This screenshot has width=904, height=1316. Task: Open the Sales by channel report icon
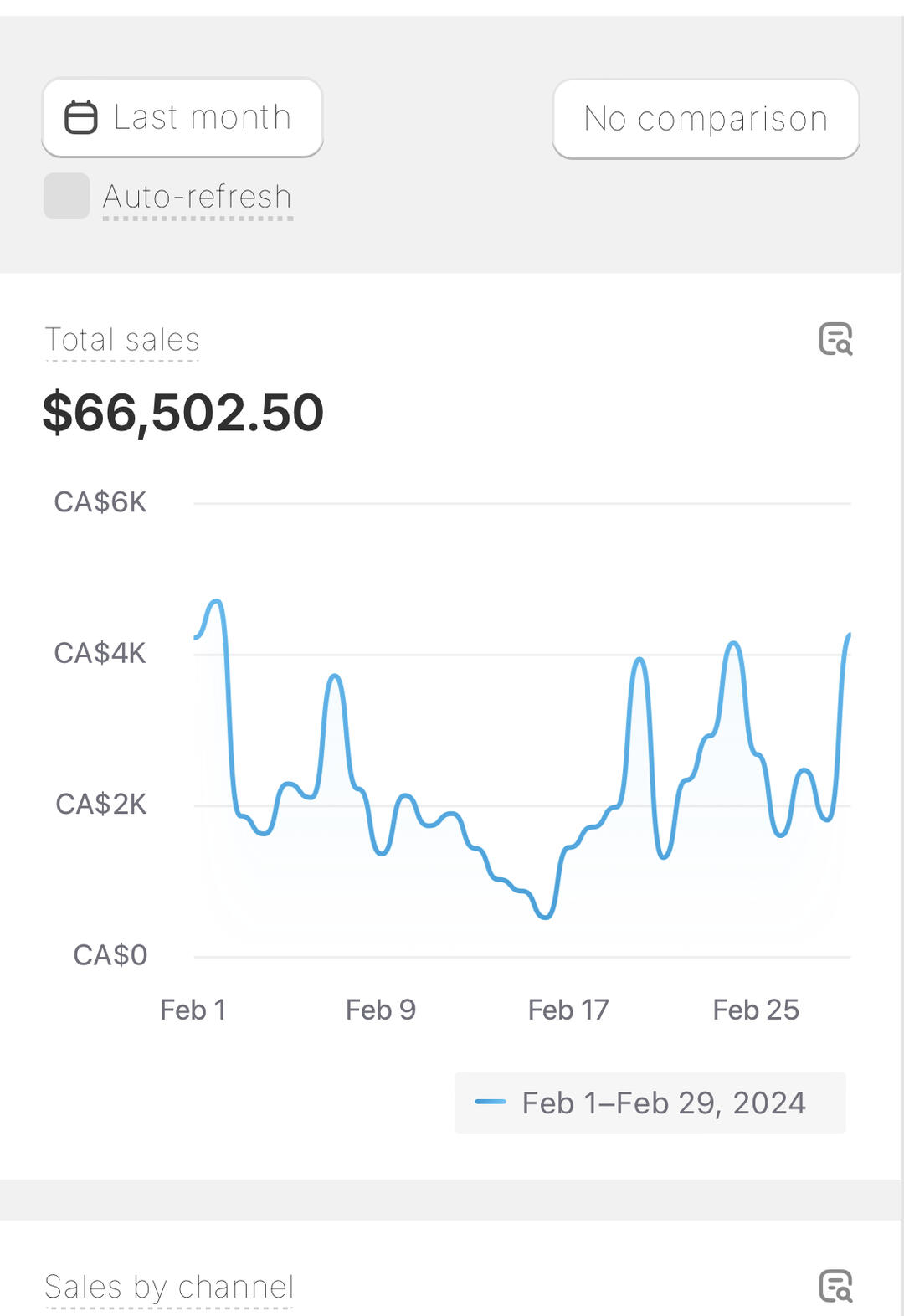tap(835, 1287)
